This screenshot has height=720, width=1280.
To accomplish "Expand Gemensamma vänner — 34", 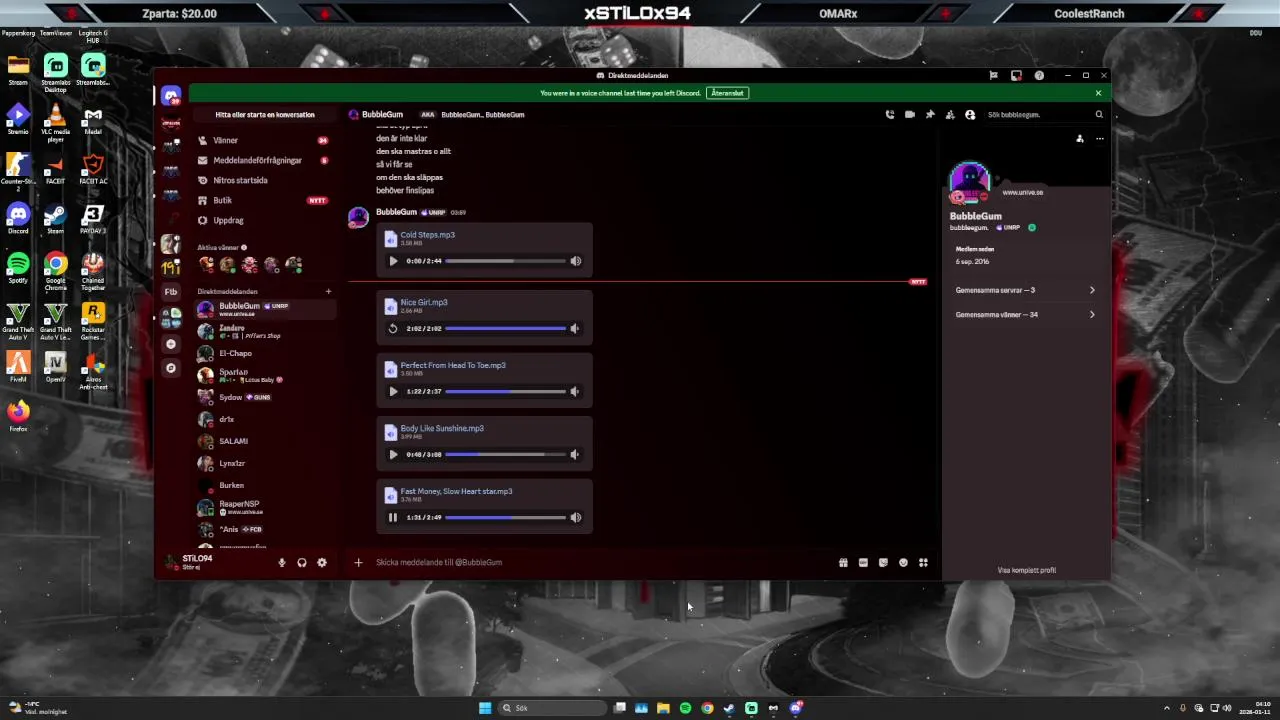I will (x=1025, y=314).
